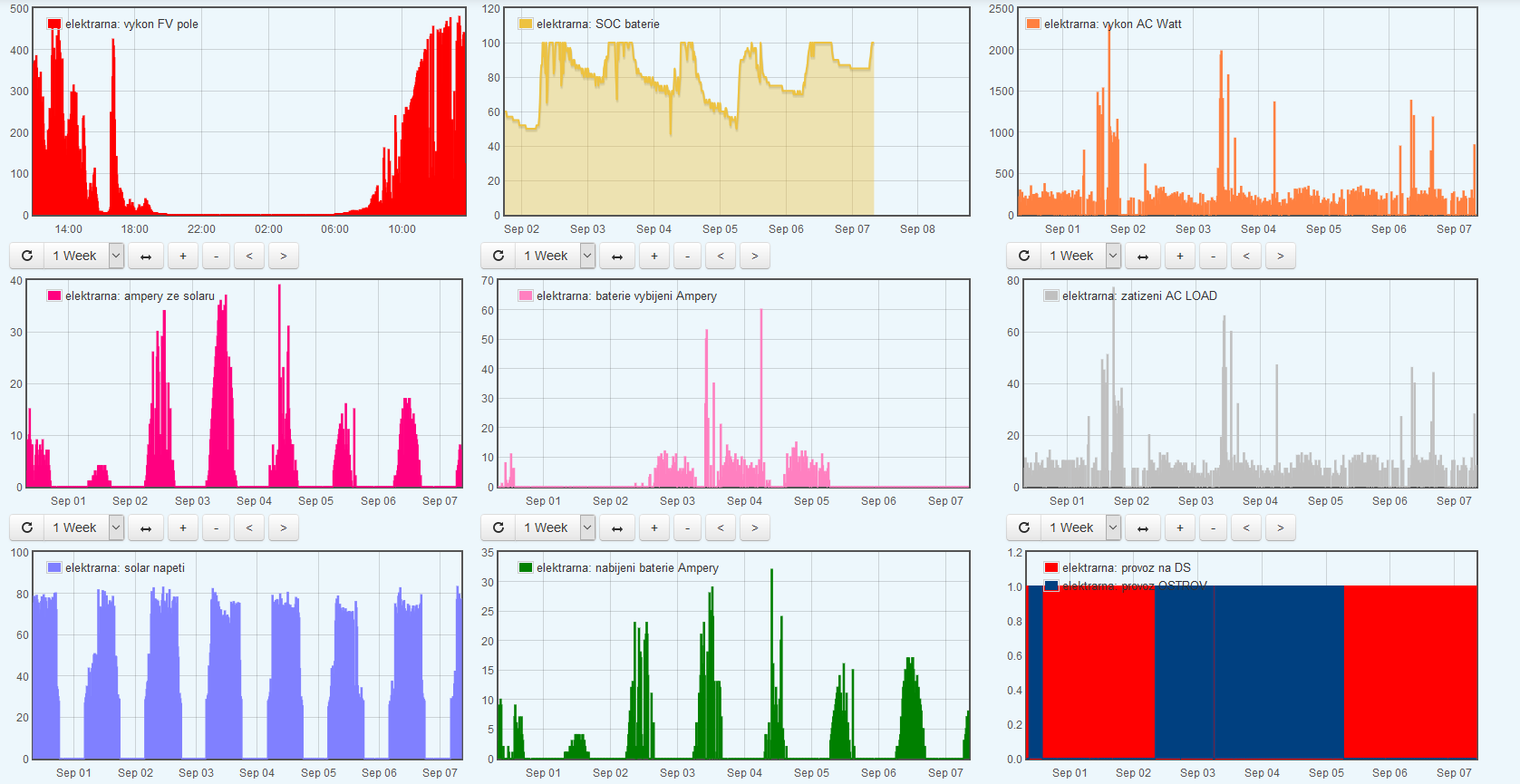
Task: Open the 1 Week dropdown under zatizeni AC LOAD
Action: [x=1080, y=528]
